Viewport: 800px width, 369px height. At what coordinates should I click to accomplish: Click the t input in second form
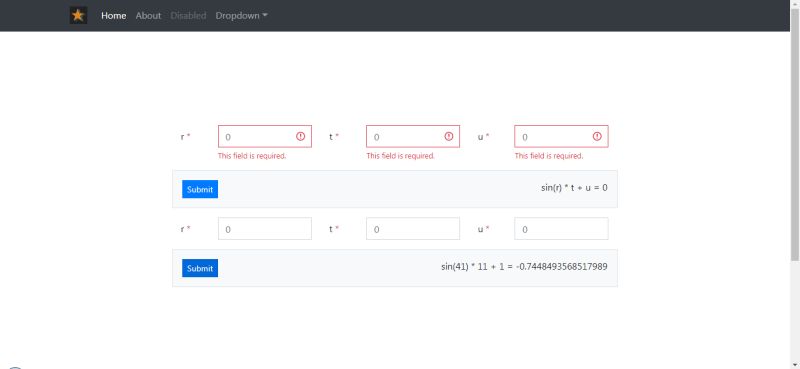[x=413, y=229]
